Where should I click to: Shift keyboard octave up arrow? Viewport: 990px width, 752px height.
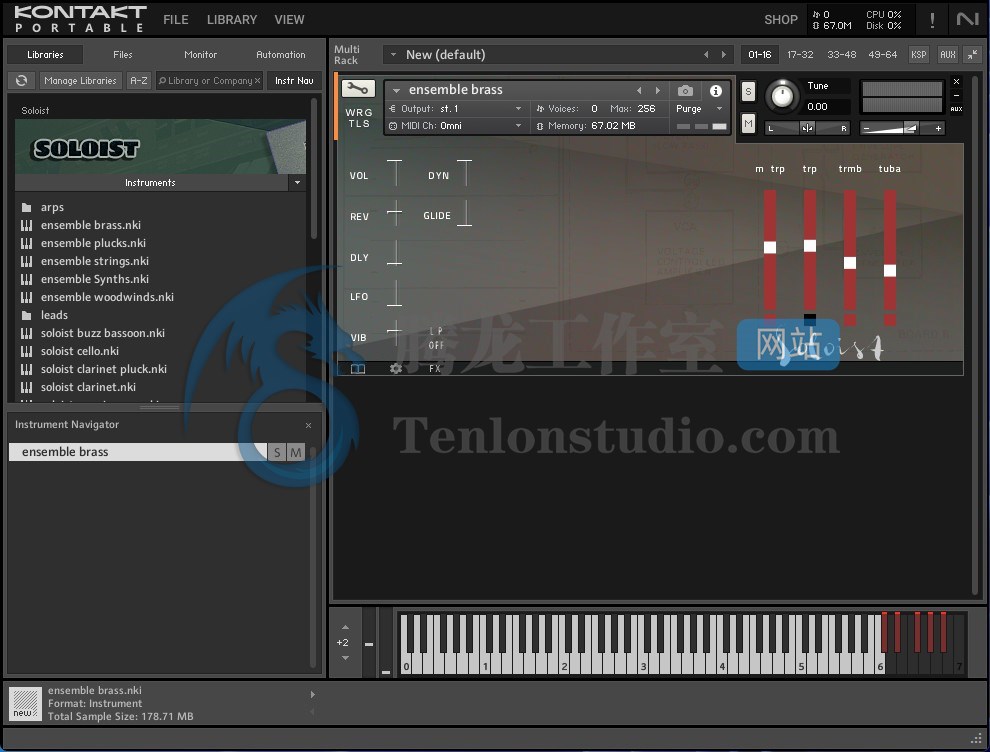345,627
